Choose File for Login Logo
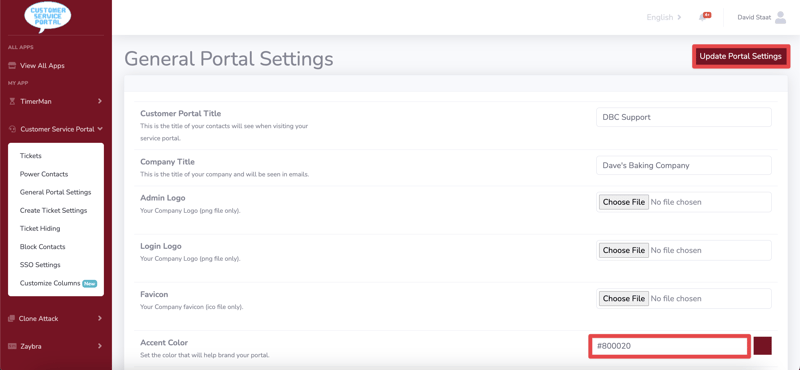800x370 pixels. click(x=623, y=251)
